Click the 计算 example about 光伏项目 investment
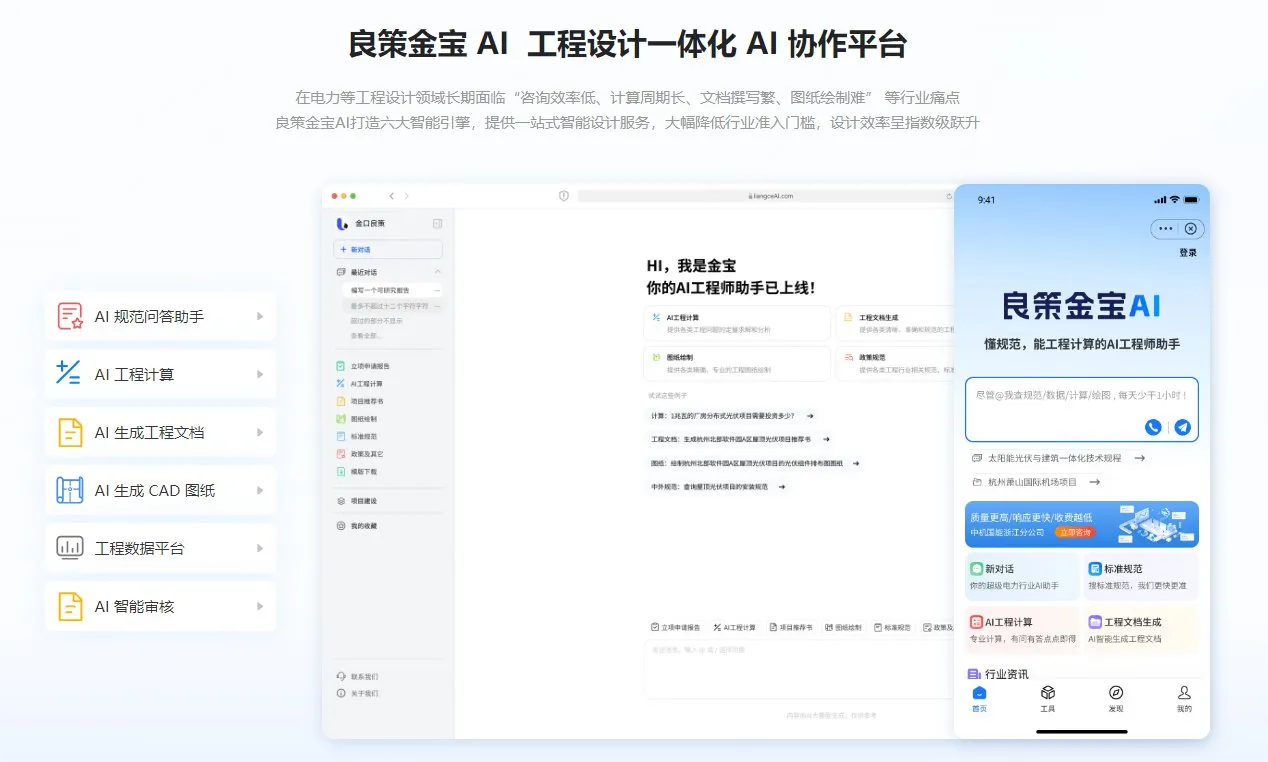The image size is (1268, 762). (732, 415)
